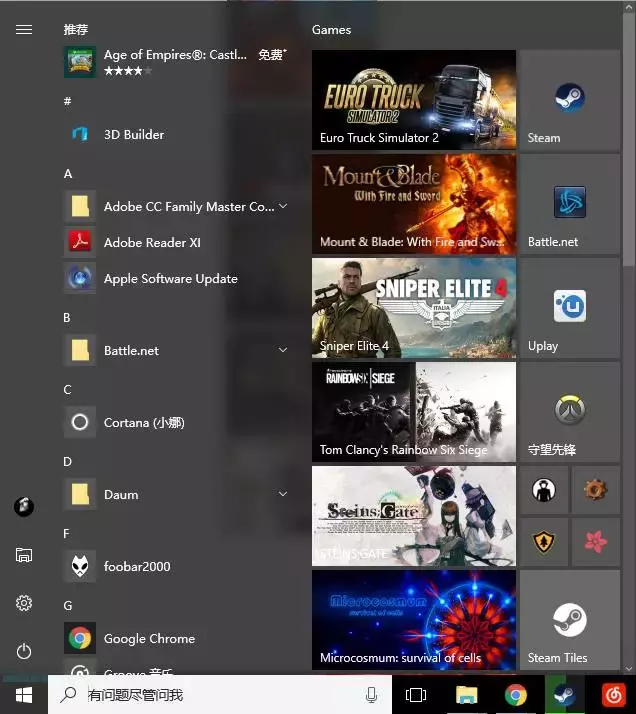Open the Steam Tiles tile
The width and height of the screenshot is (636, 714).
tap(570, 620)
